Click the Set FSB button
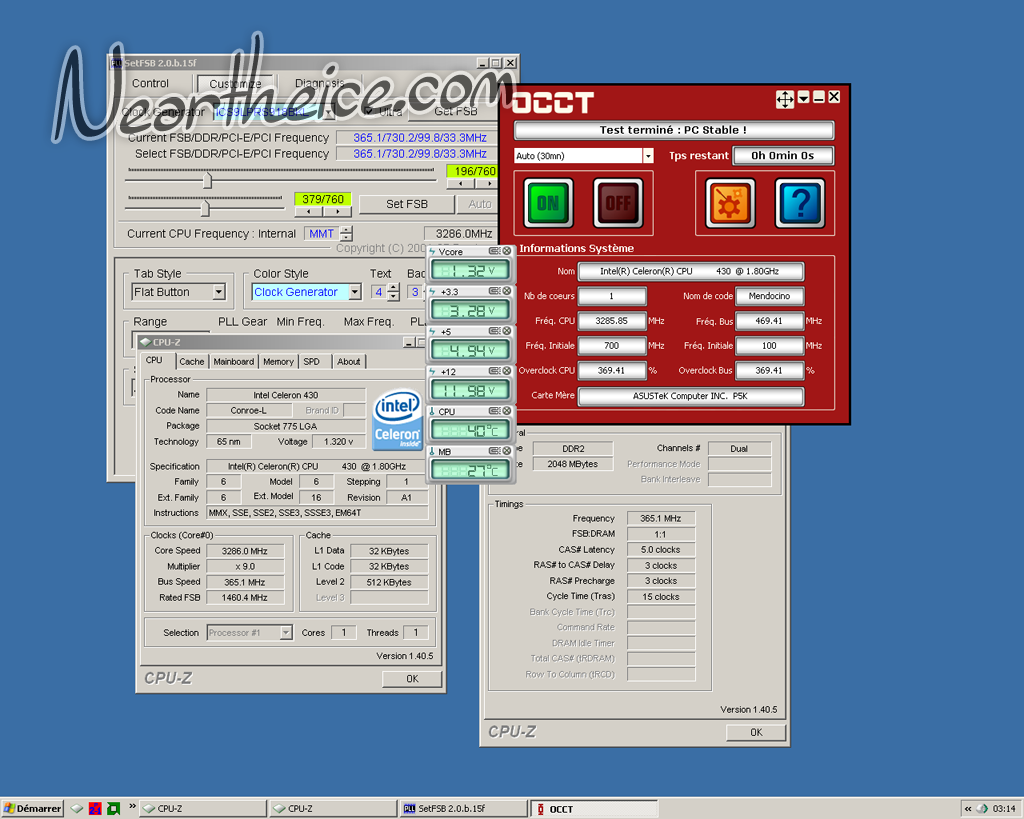This screenshot has height=819, width=1024. coord(407,204)
